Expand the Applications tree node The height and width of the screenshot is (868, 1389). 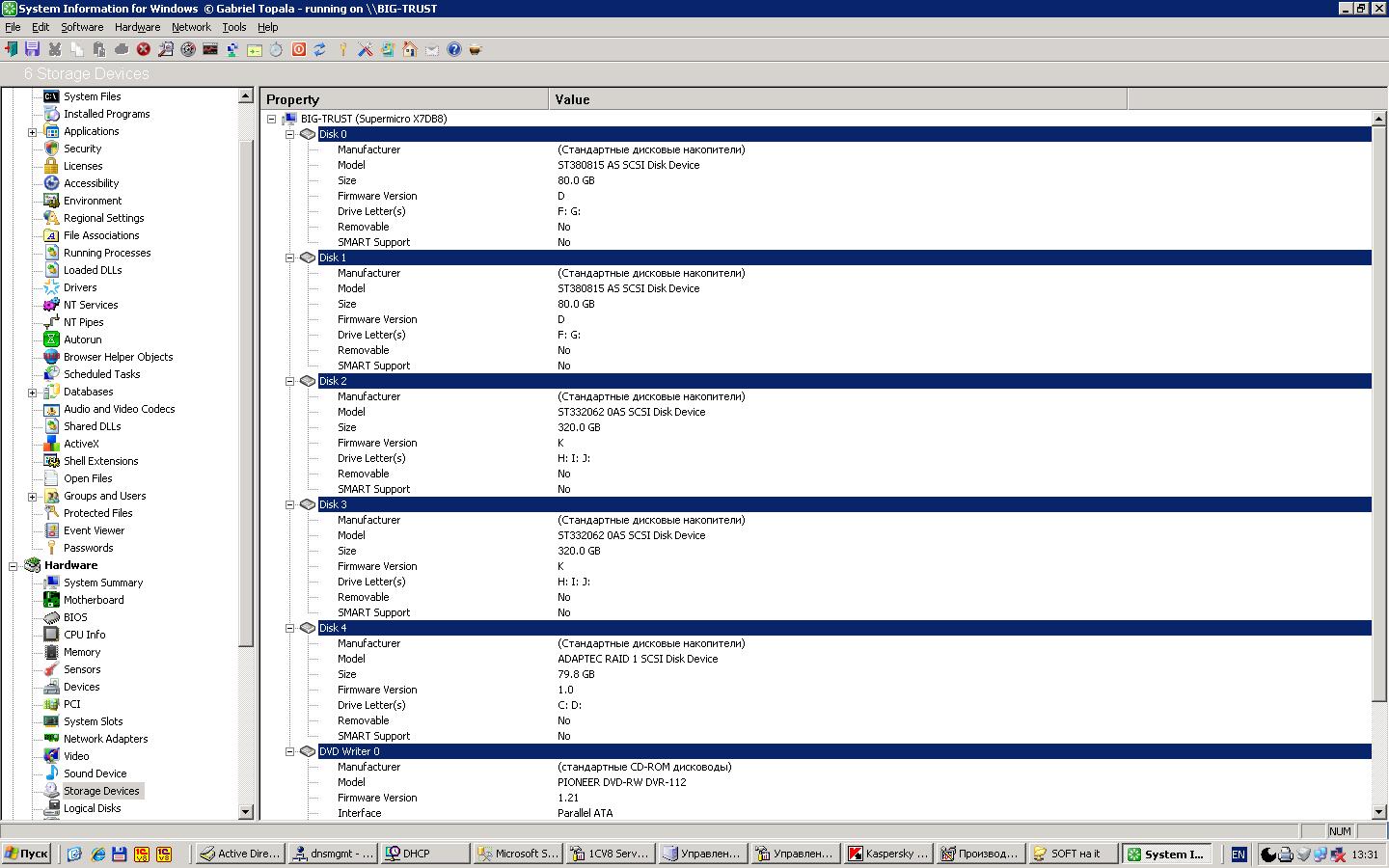32,132
